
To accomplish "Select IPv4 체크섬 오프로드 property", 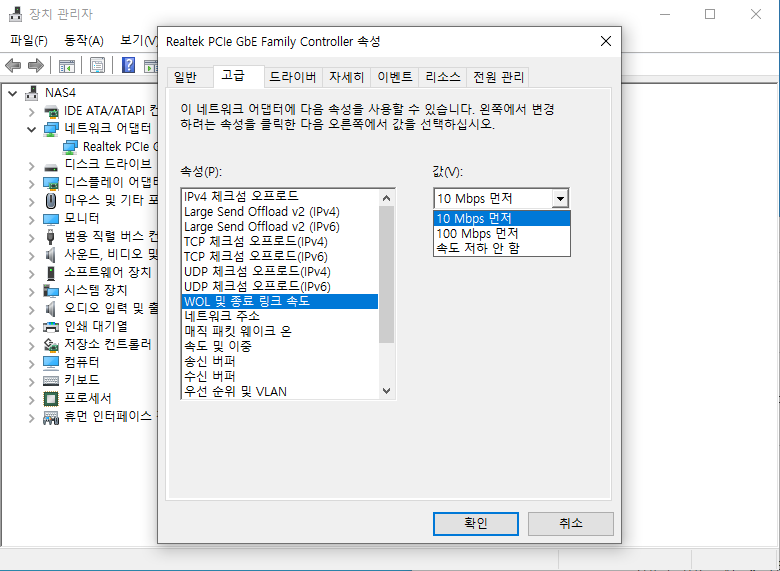I will click(280, 196).
